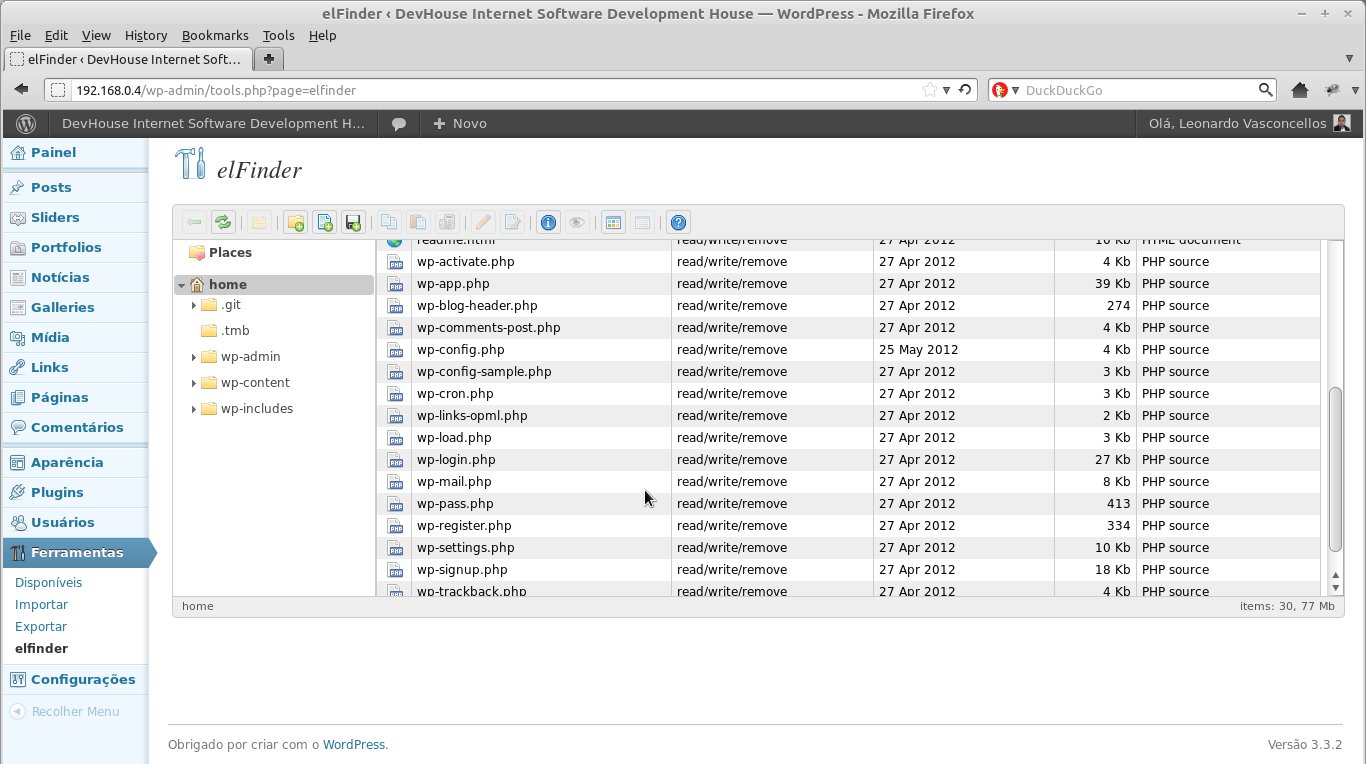Open the Olá, Leonardo Vasconcellos account menu
The height and width of the screenshot is (764, 1366).
[x=1249, y=124]
